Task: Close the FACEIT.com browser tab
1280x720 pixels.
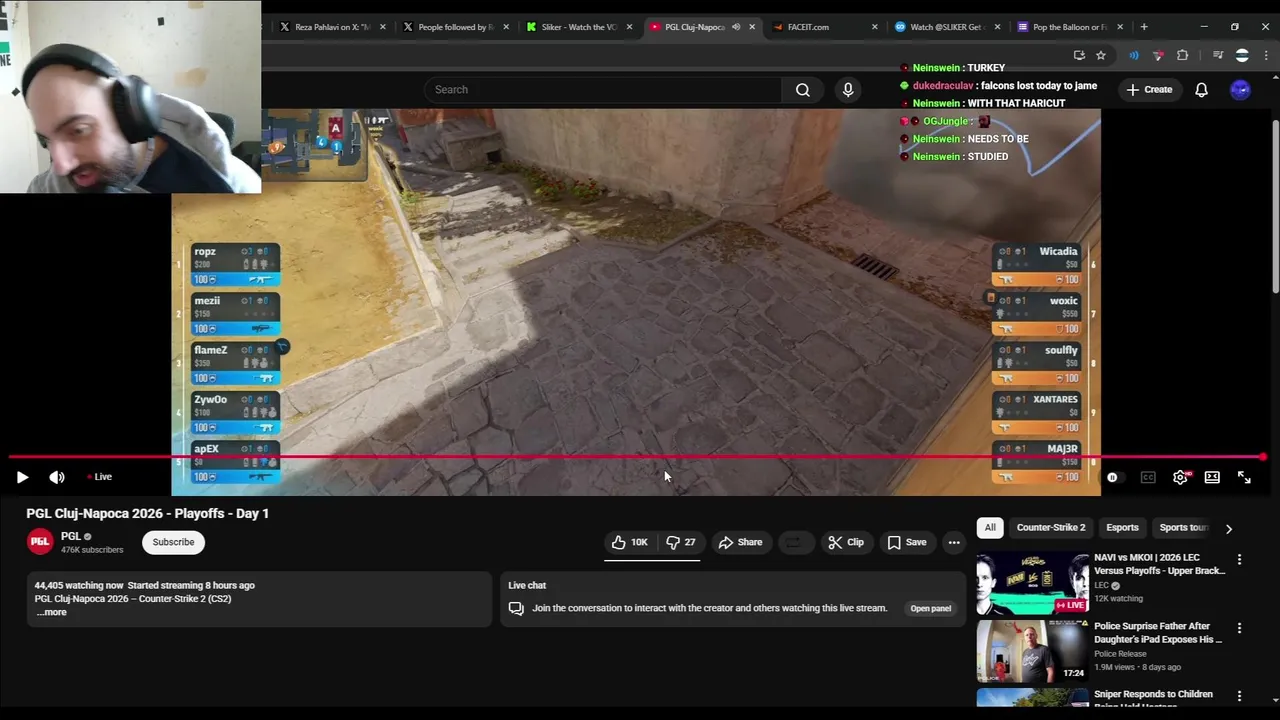Action: coord(875,27)
